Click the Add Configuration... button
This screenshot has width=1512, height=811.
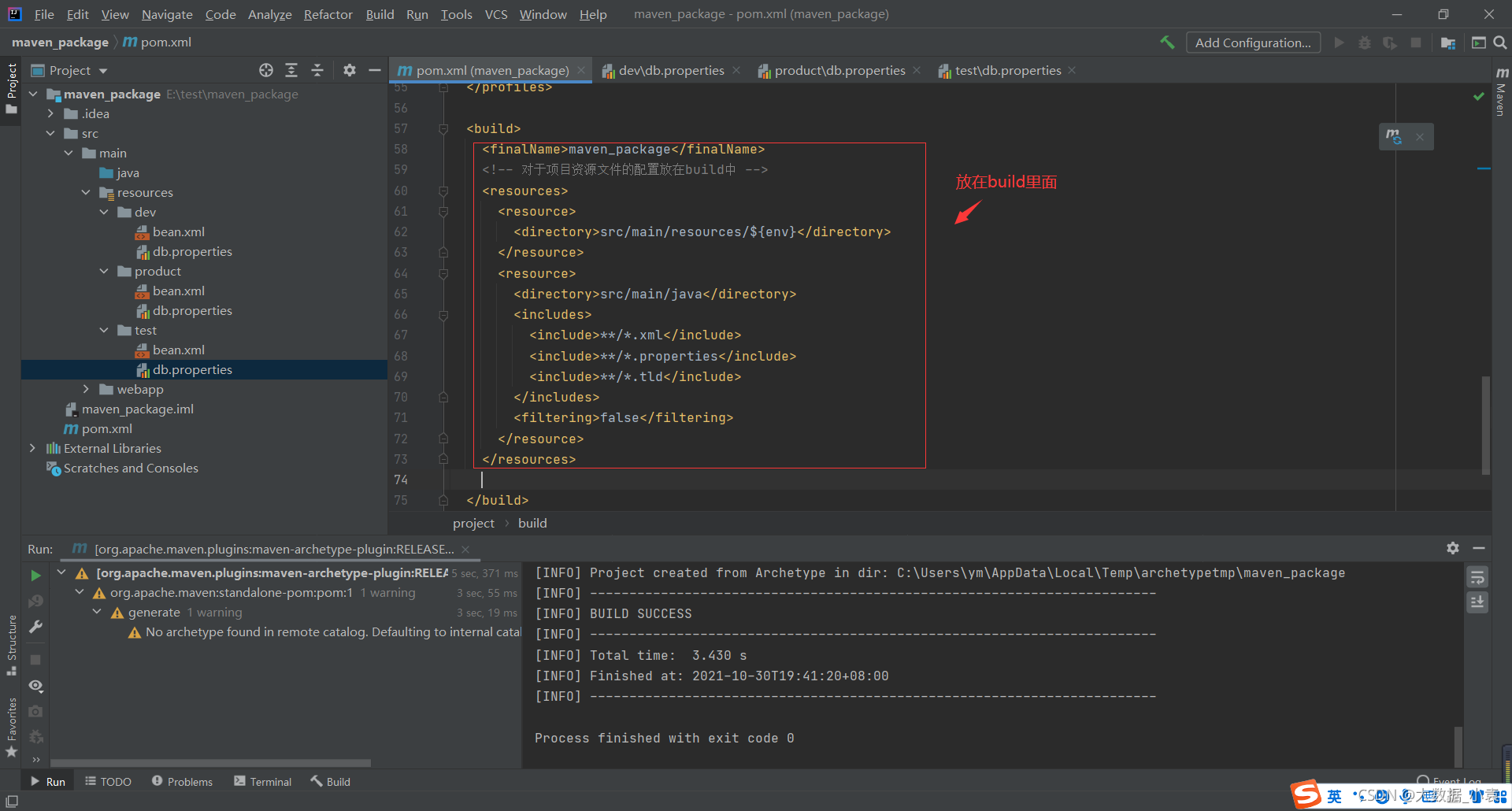(x=1253, y=43)
